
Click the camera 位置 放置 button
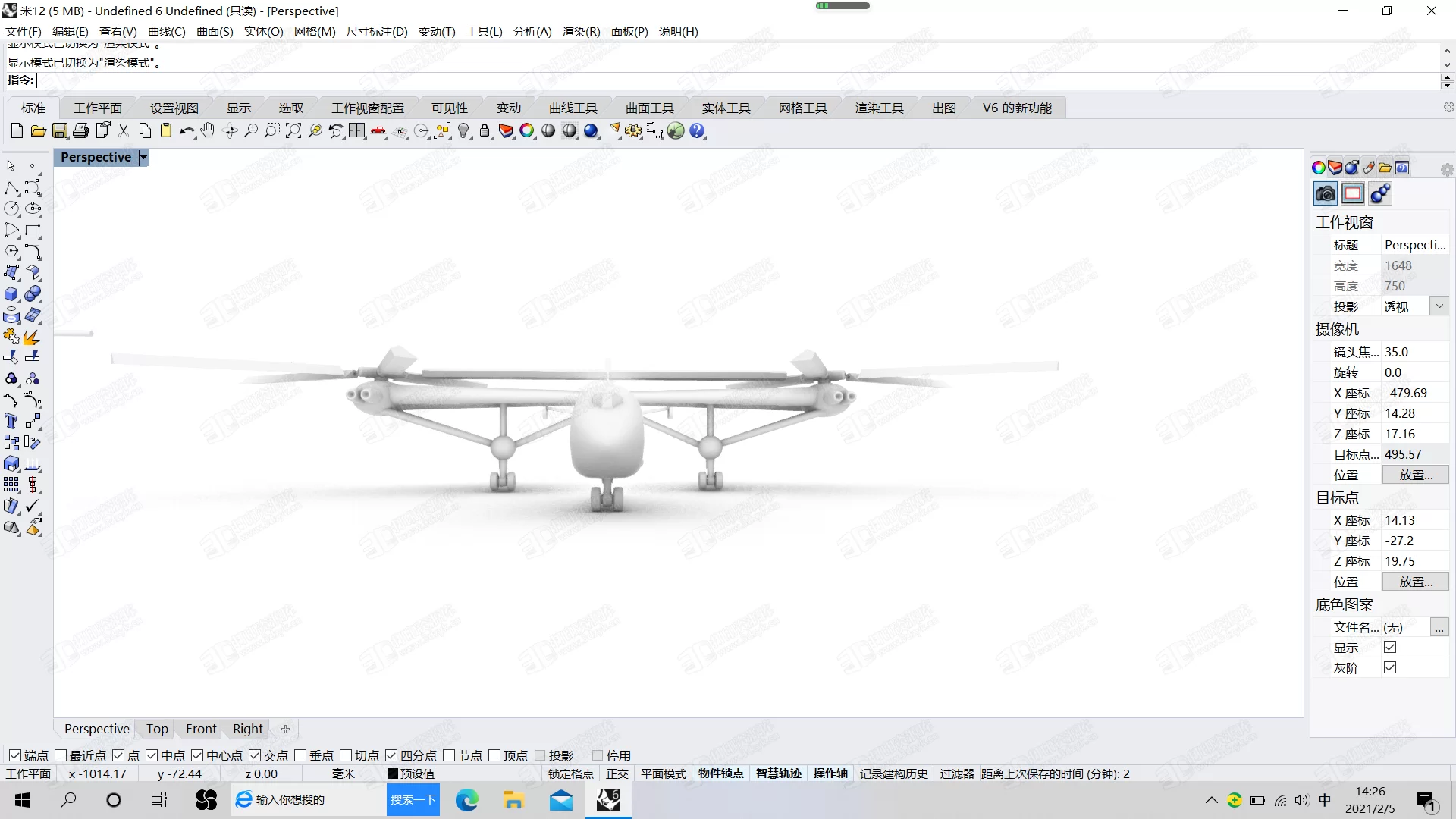tap(1415, 475)
